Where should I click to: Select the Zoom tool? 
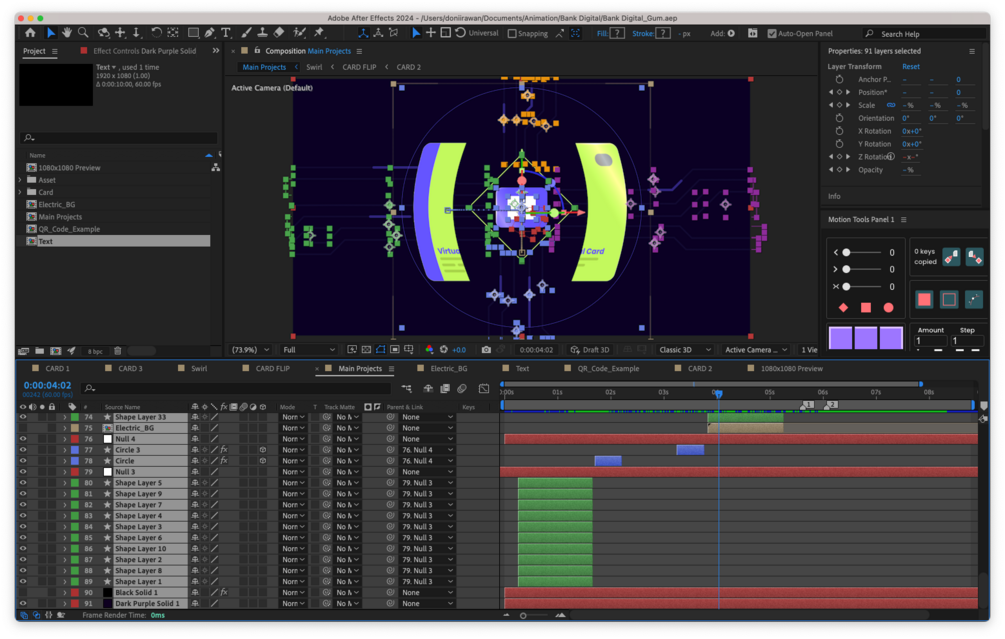pyautogui.click(x=83, y=33)
